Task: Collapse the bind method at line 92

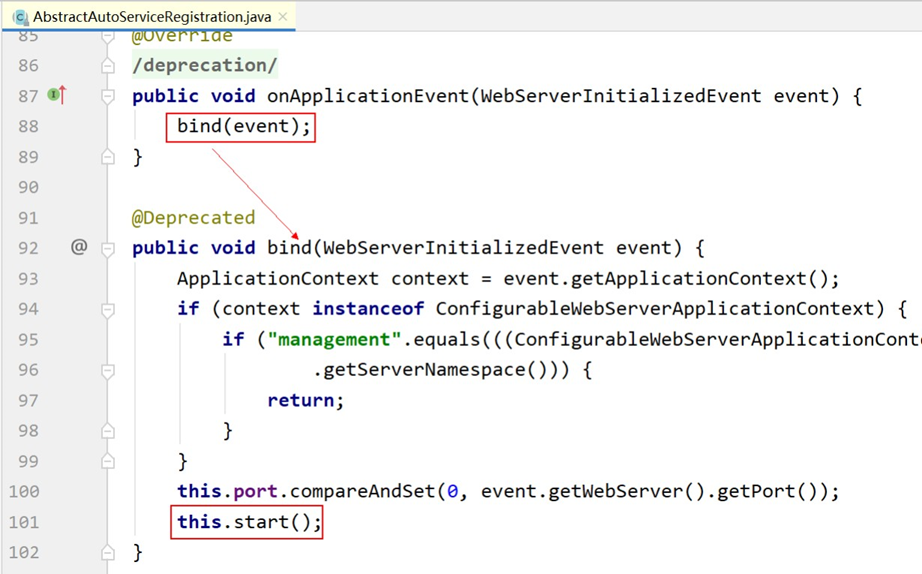Action: (108, 249)
